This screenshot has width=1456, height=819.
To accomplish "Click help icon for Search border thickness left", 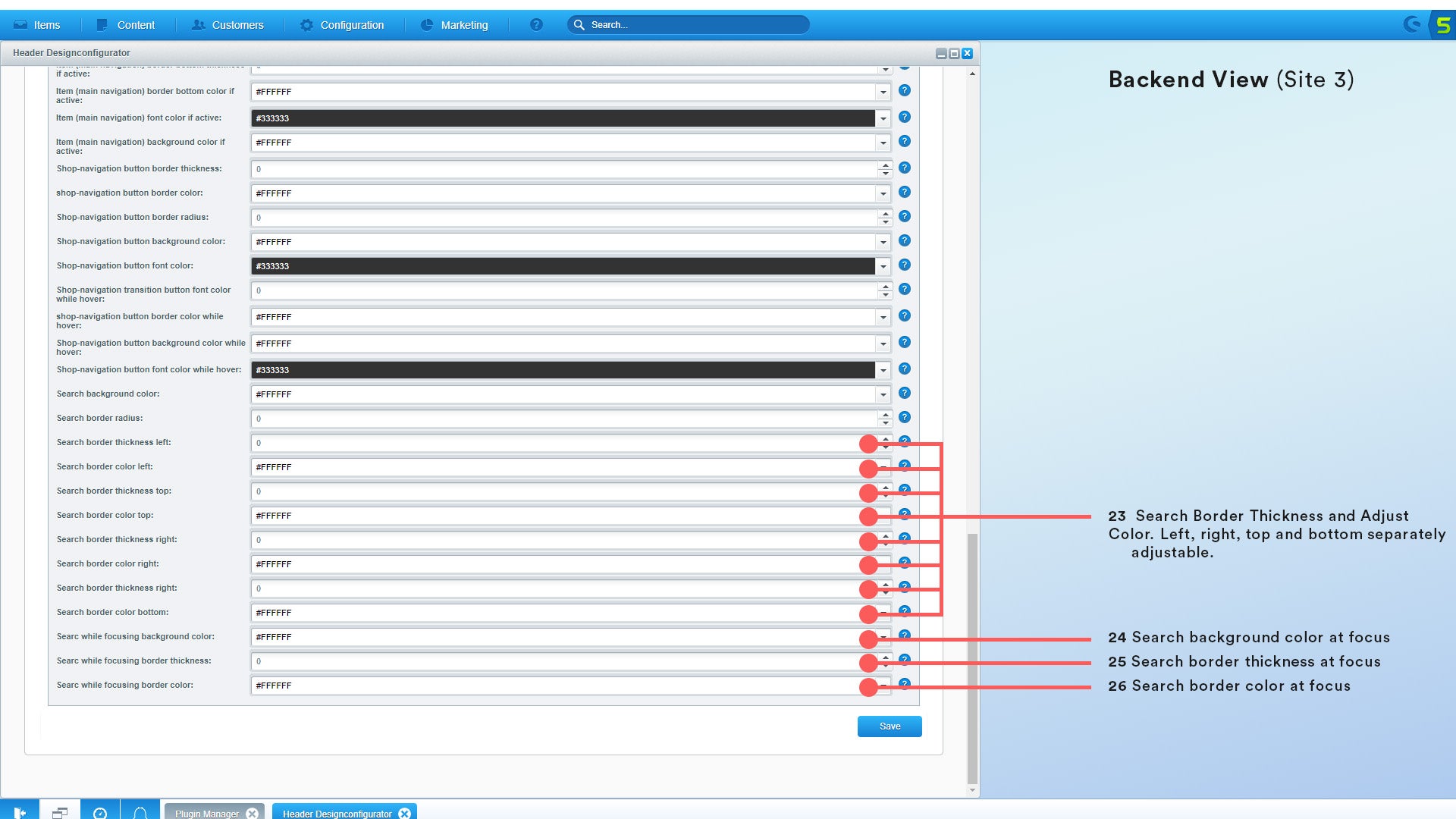I will tap(905, 442).
